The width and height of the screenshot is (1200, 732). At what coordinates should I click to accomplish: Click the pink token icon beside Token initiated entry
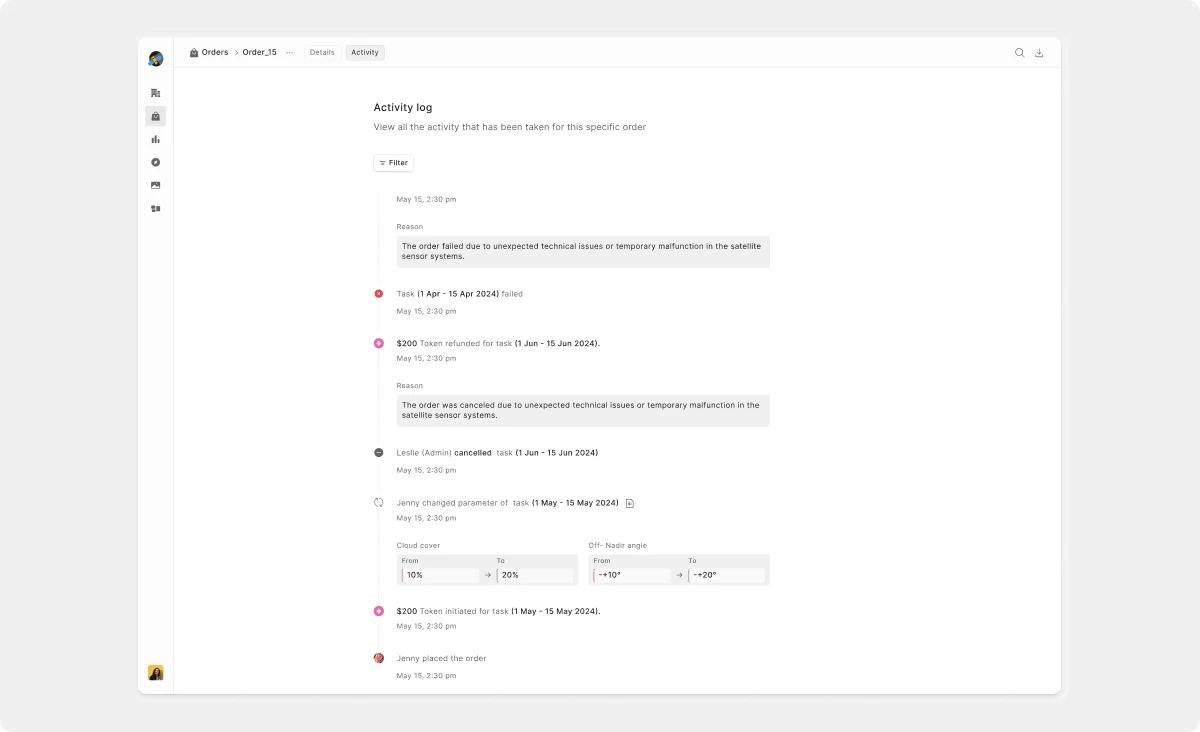379,611
